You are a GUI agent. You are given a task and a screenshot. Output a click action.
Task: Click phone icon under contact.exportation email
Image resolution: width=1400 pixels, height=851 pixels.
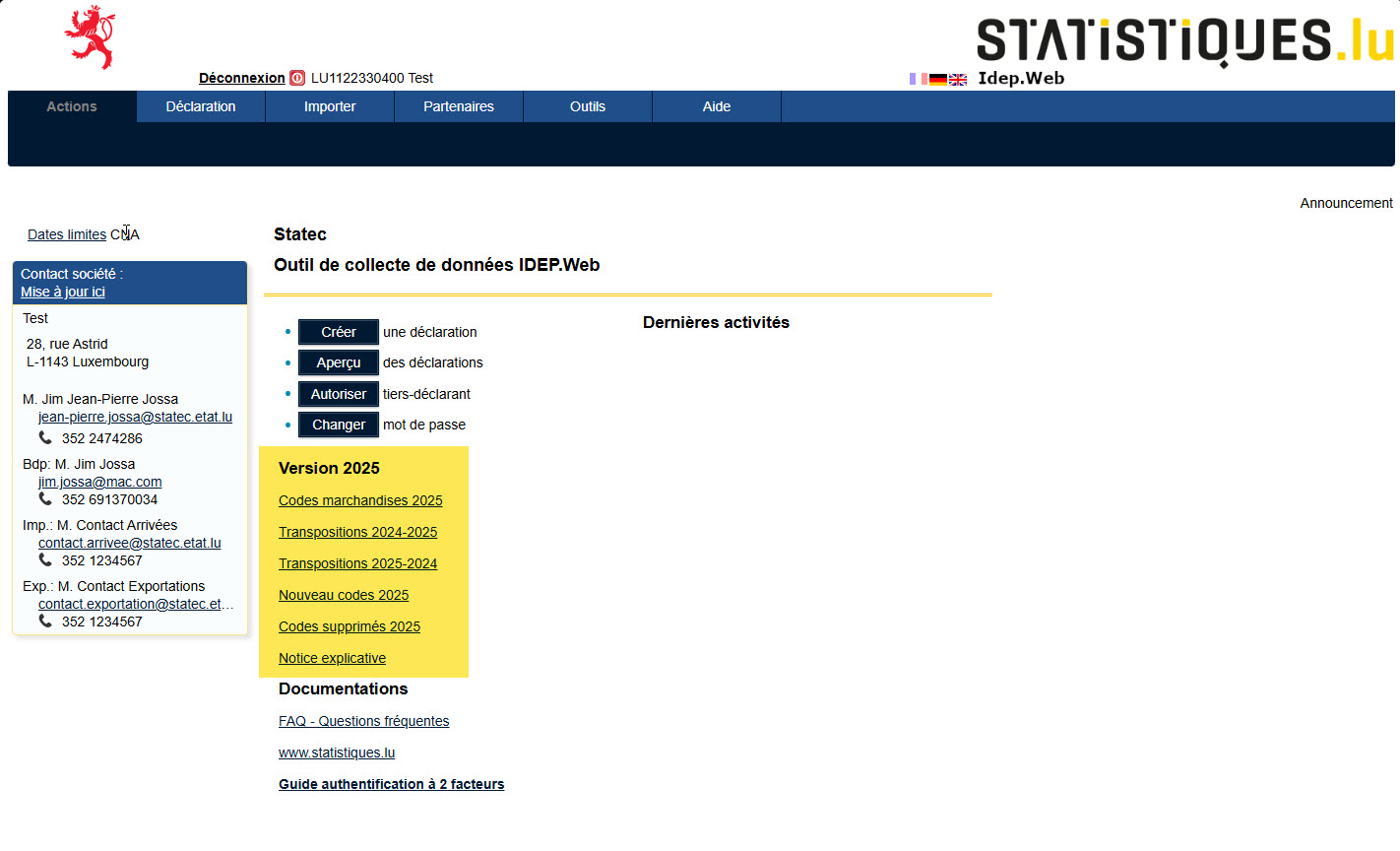pos(45,621)
